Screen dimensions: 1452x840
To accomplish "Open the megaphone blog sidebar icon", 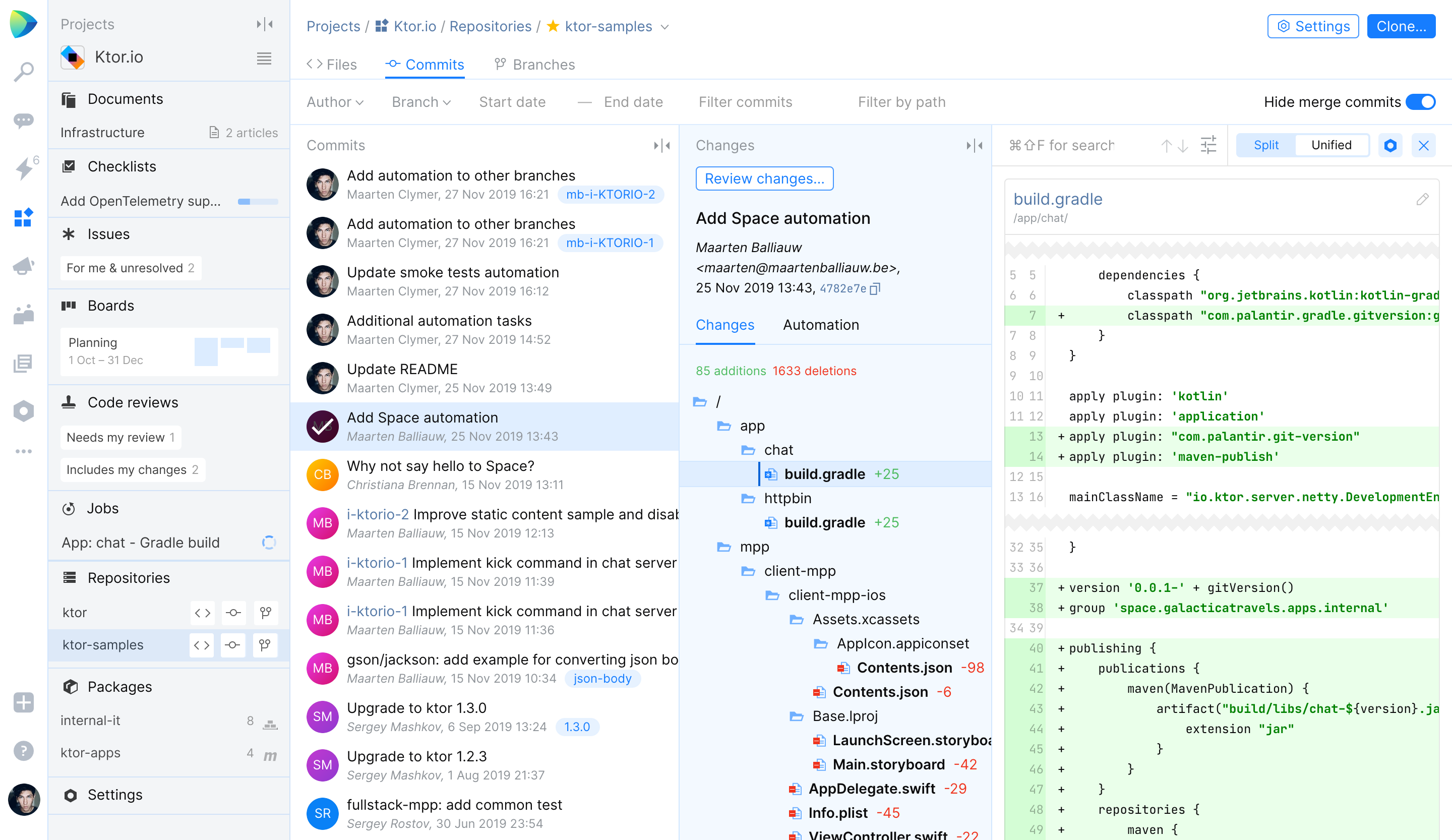I will (24, 266).
